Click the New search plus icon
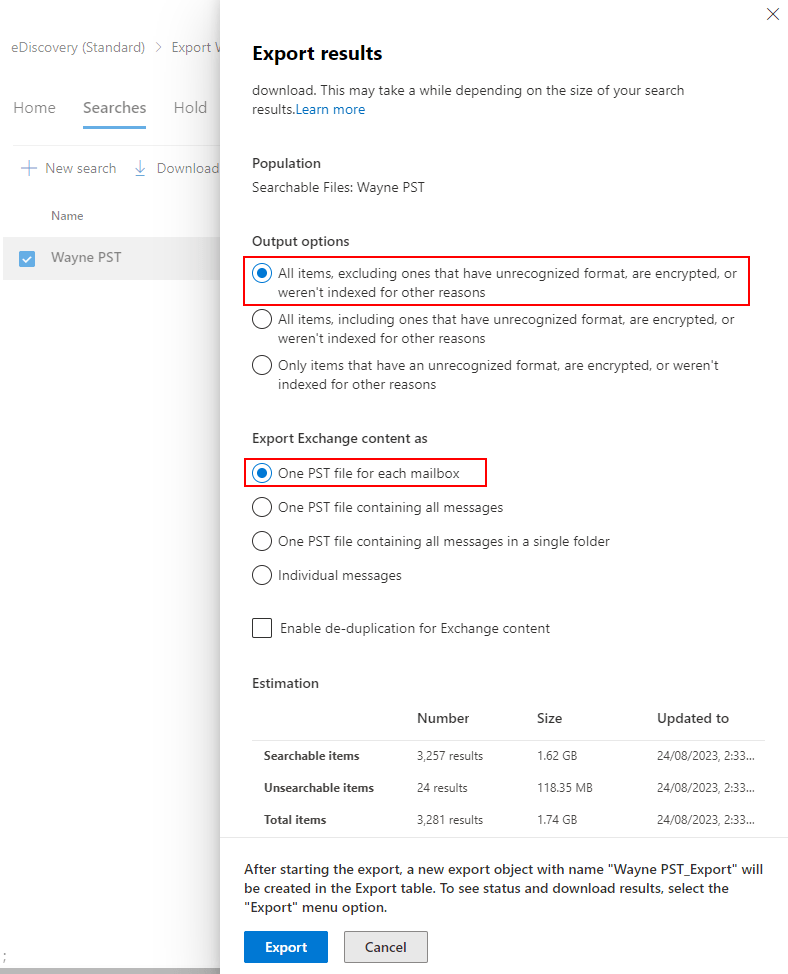Viewport: 788px width, 974px height. pos(29,168)
